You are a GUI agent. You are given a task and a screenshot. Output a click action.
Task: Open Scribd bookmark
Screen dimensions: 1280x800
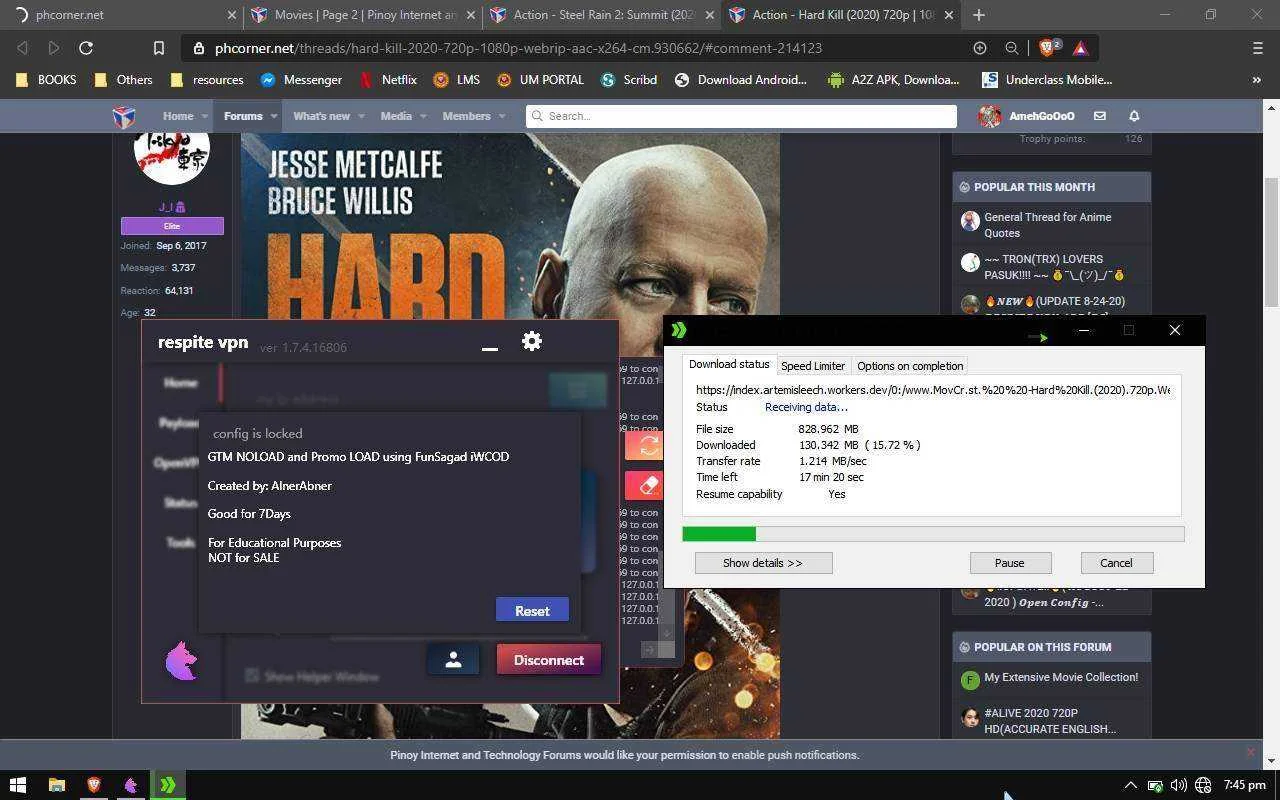(x=629, y=80)
